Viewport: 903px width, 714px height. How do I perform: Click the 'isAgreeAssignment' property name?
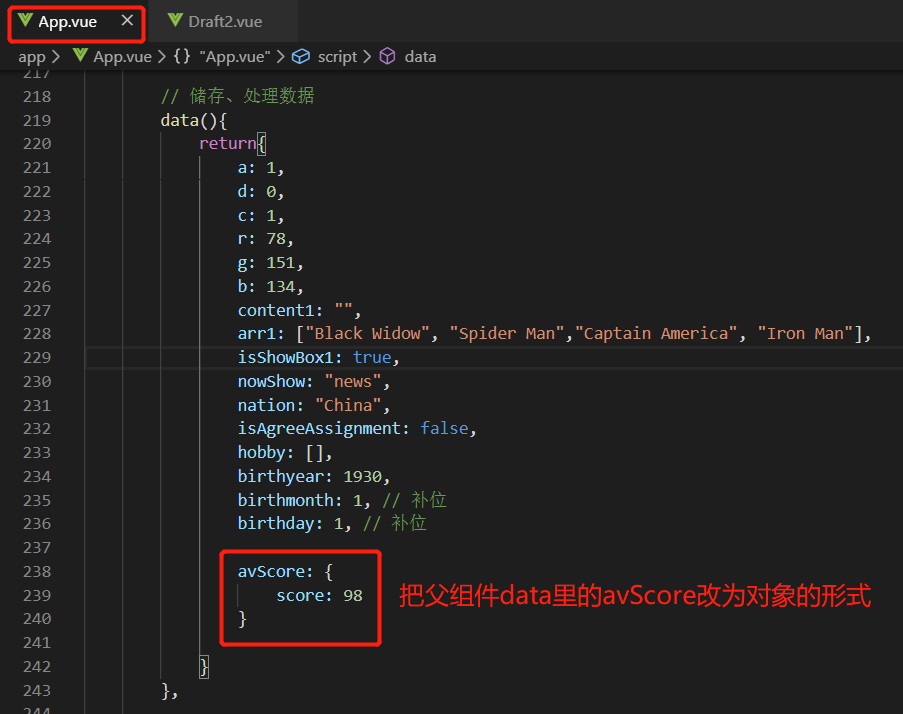[318, 428]
